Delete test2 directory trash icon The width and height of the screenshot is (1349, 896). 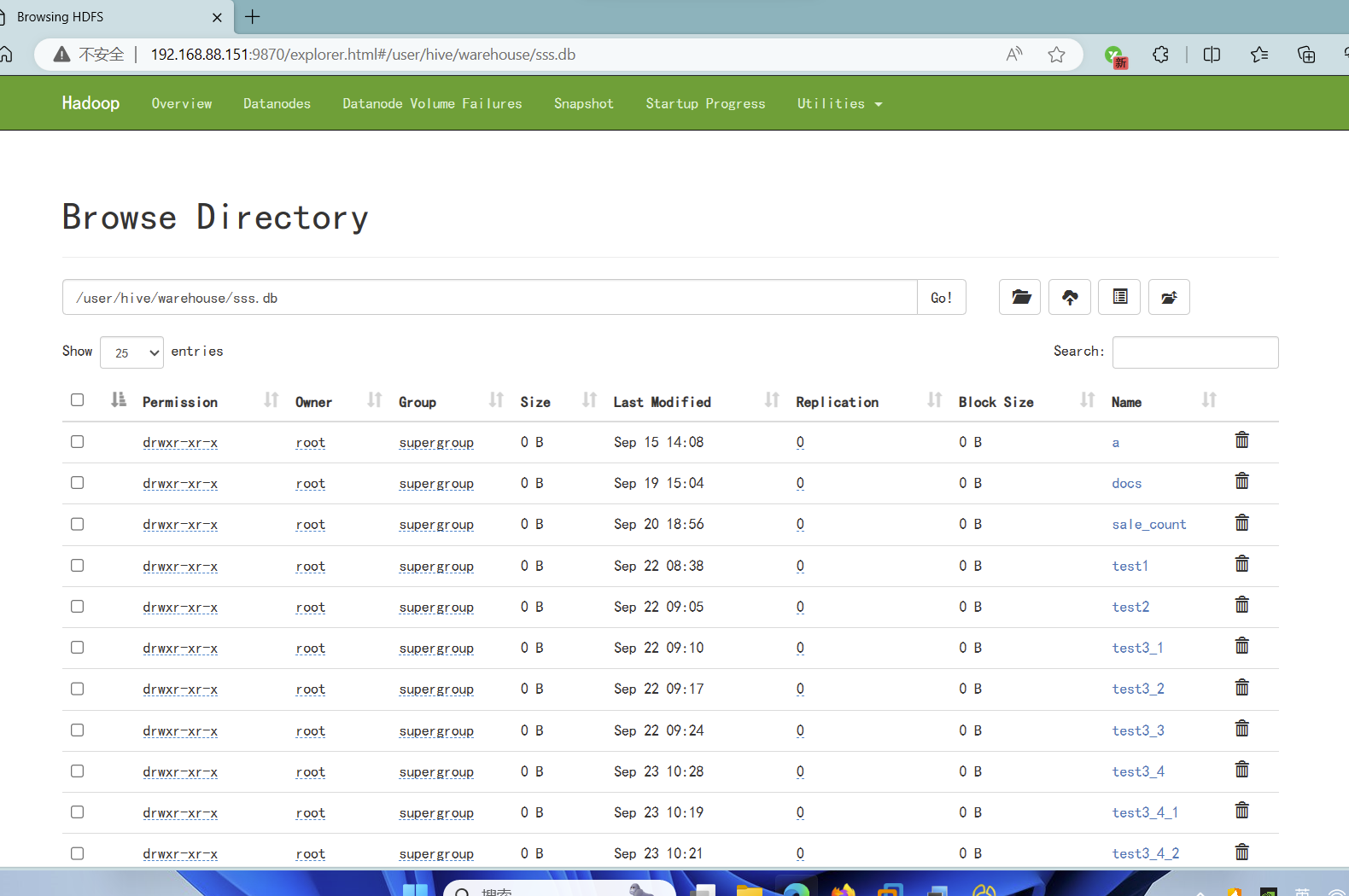click(x=1242, y=605)
